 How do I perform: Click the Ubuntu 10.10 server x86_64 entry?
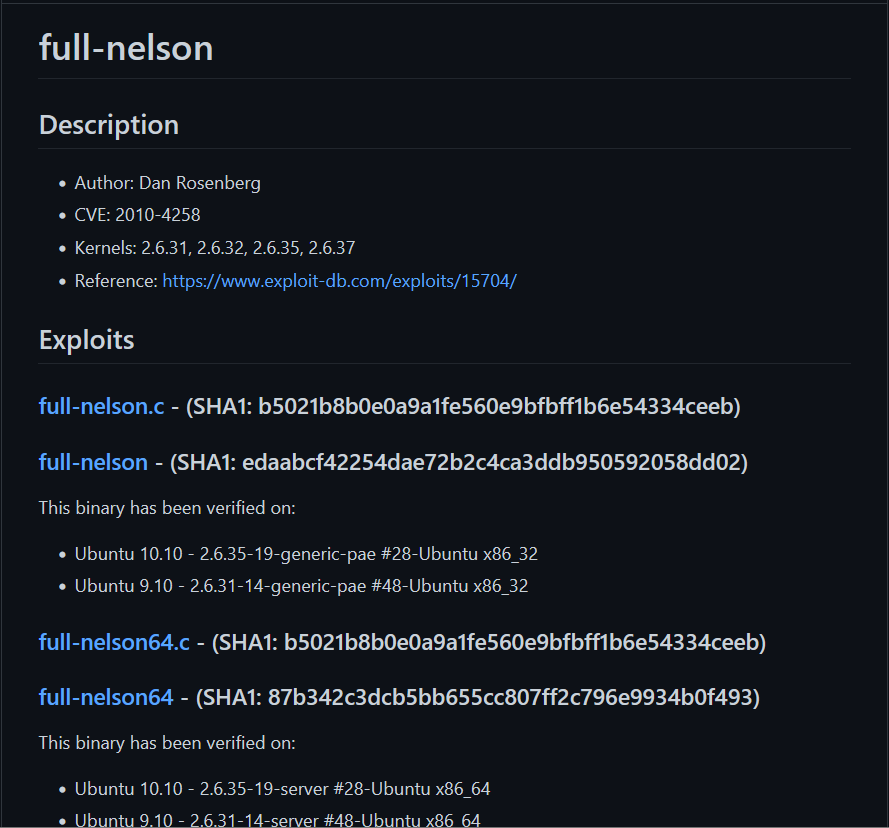(x=282, y=789)
